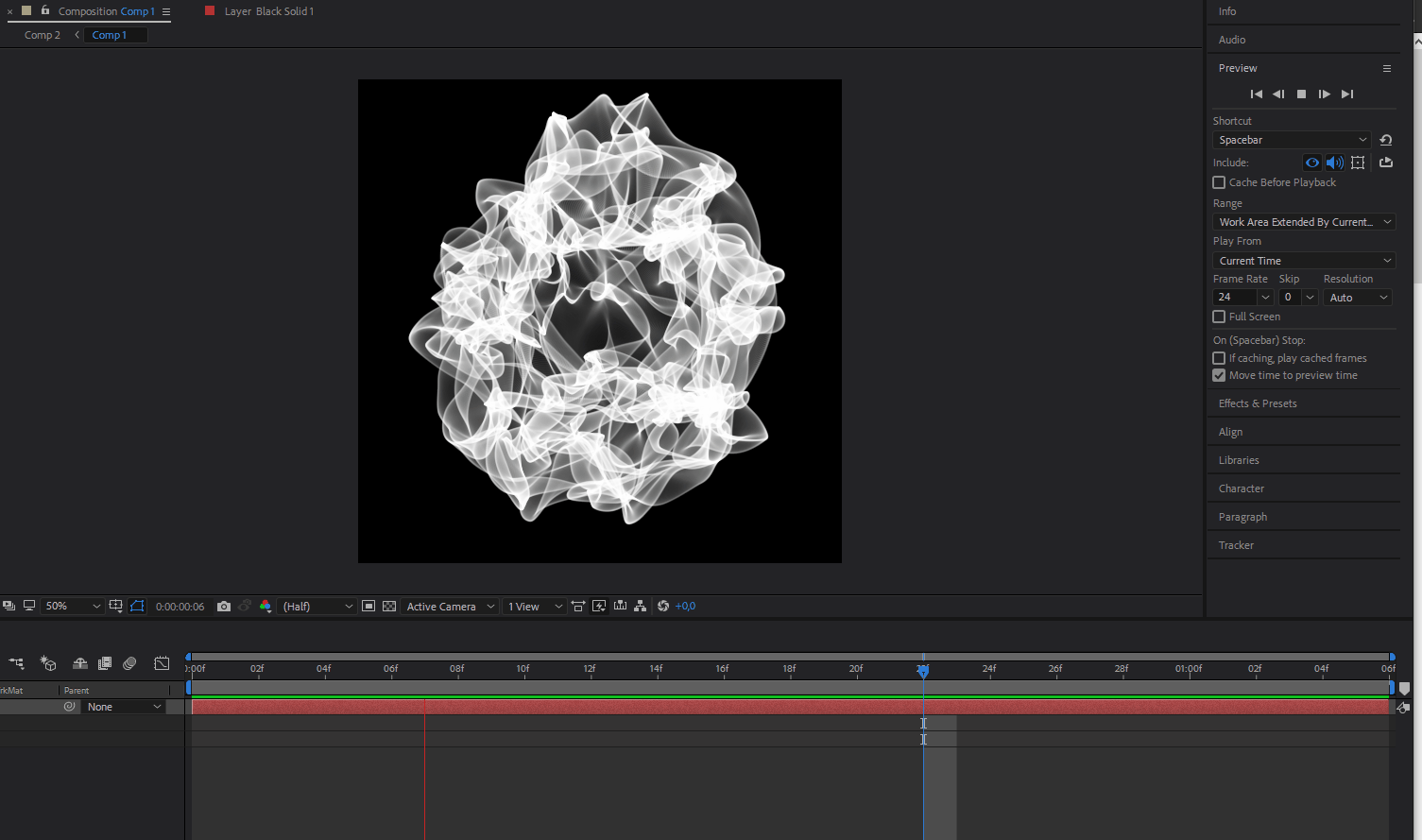
Task: Open the Graph Editor in timeline
Action: [162, 663]
